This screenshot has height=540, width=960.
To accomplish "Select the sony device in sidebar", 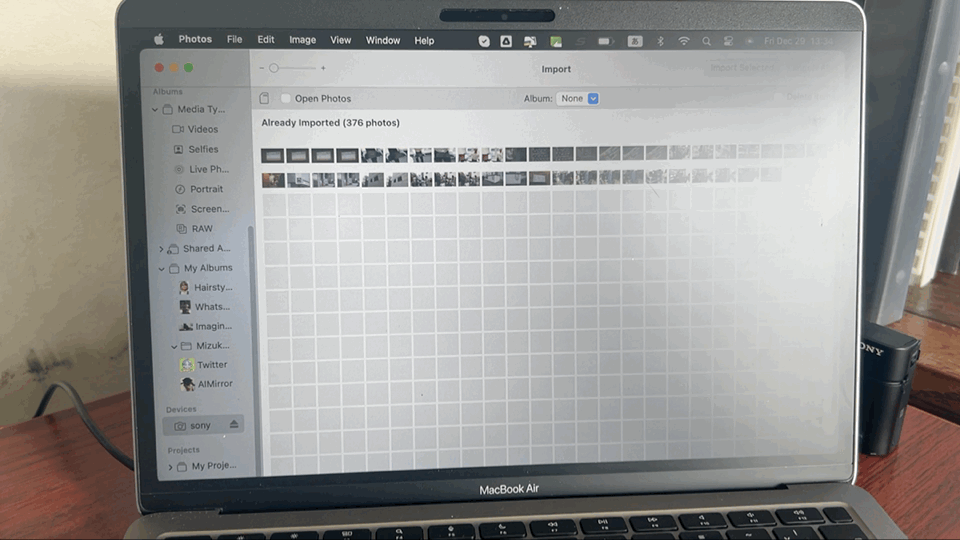I will 199,426.
